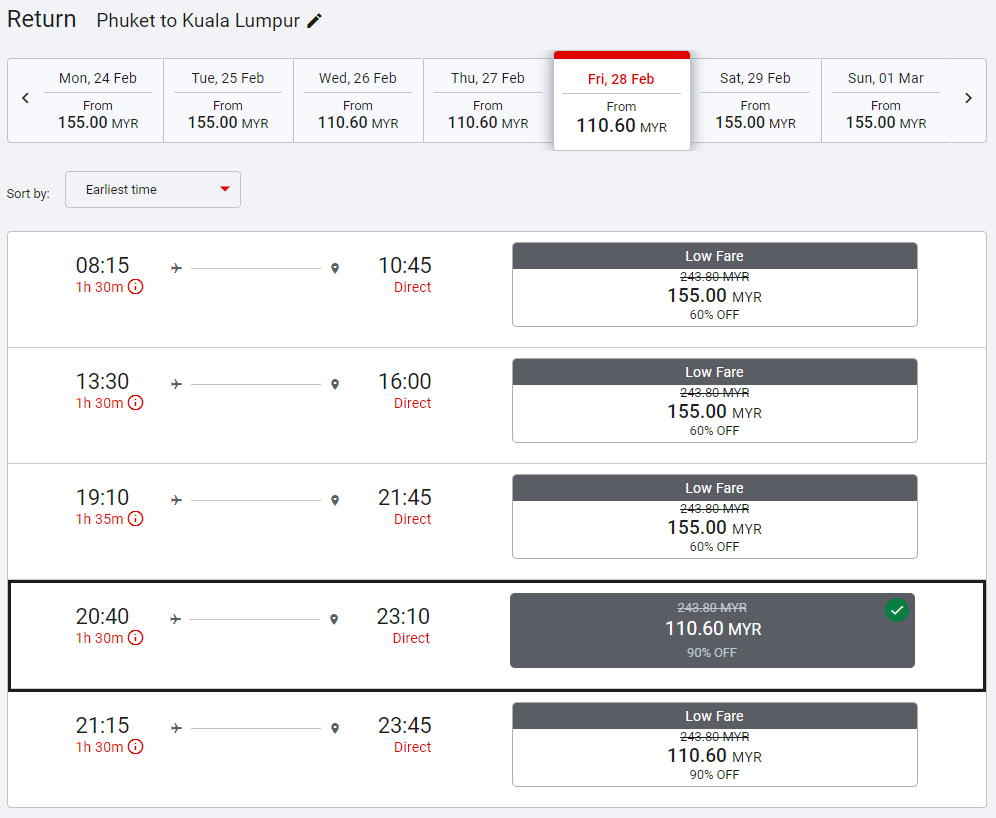Click info icon for 19:10 flight duration

(135, 519)
